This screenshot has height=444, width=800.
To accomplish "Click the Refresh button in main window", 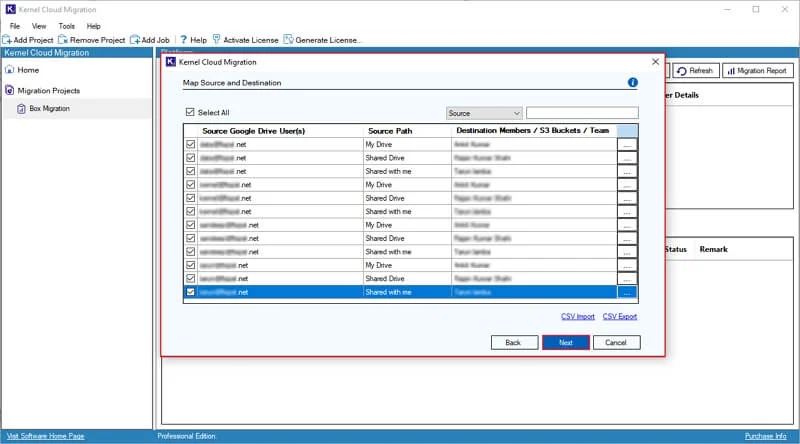I will point(695,71).
